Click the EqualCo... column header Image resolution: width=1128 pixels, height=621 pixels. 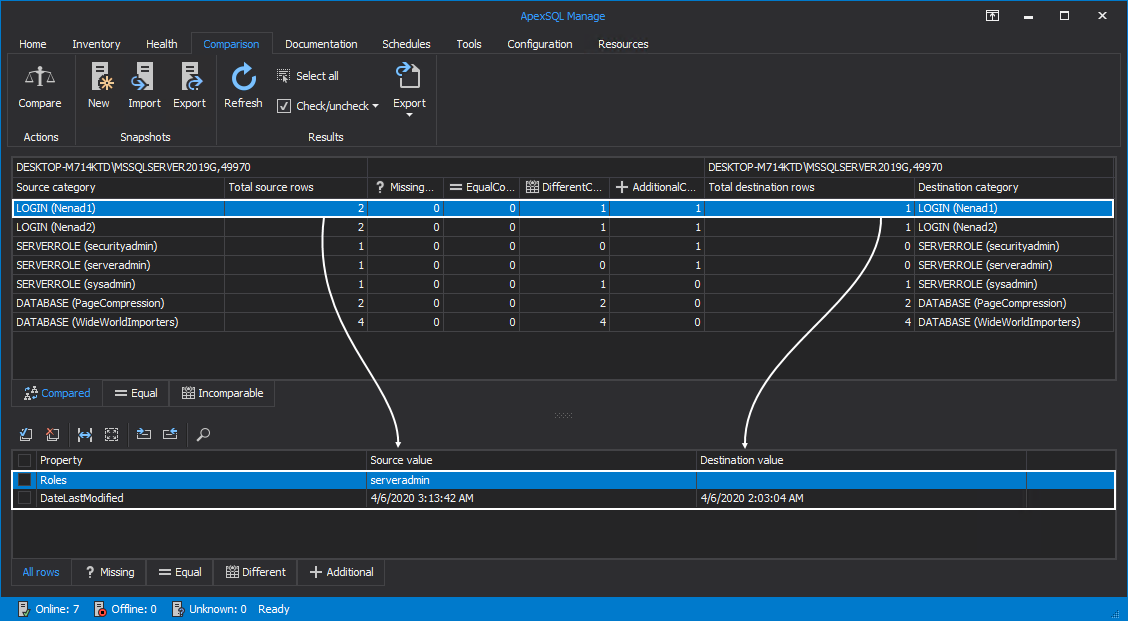[481, 187]
